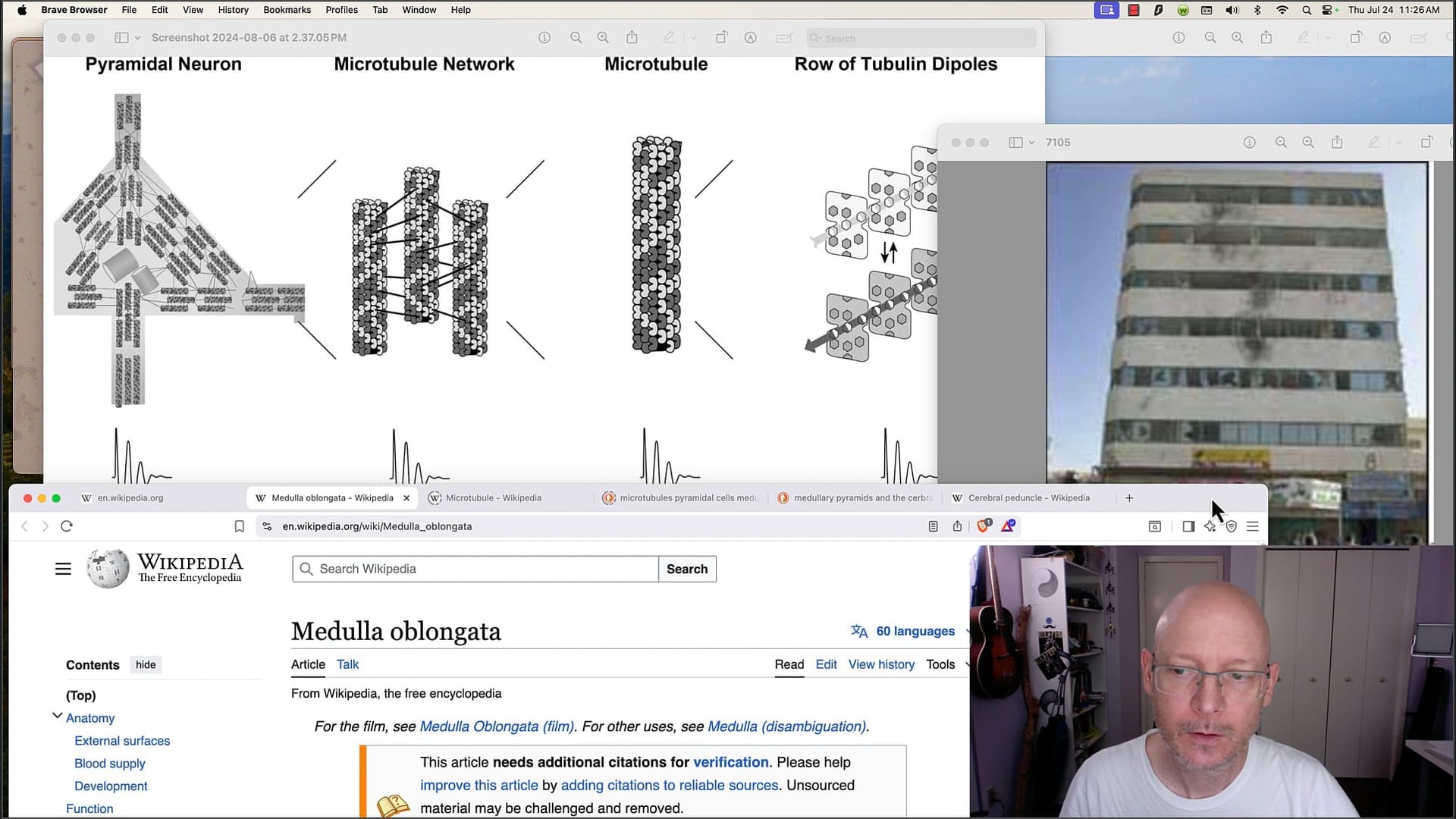Expand the 60 languages dropdown
Image resolution: width=1456 pixels, height=819 pixels.
coord(915,631)
